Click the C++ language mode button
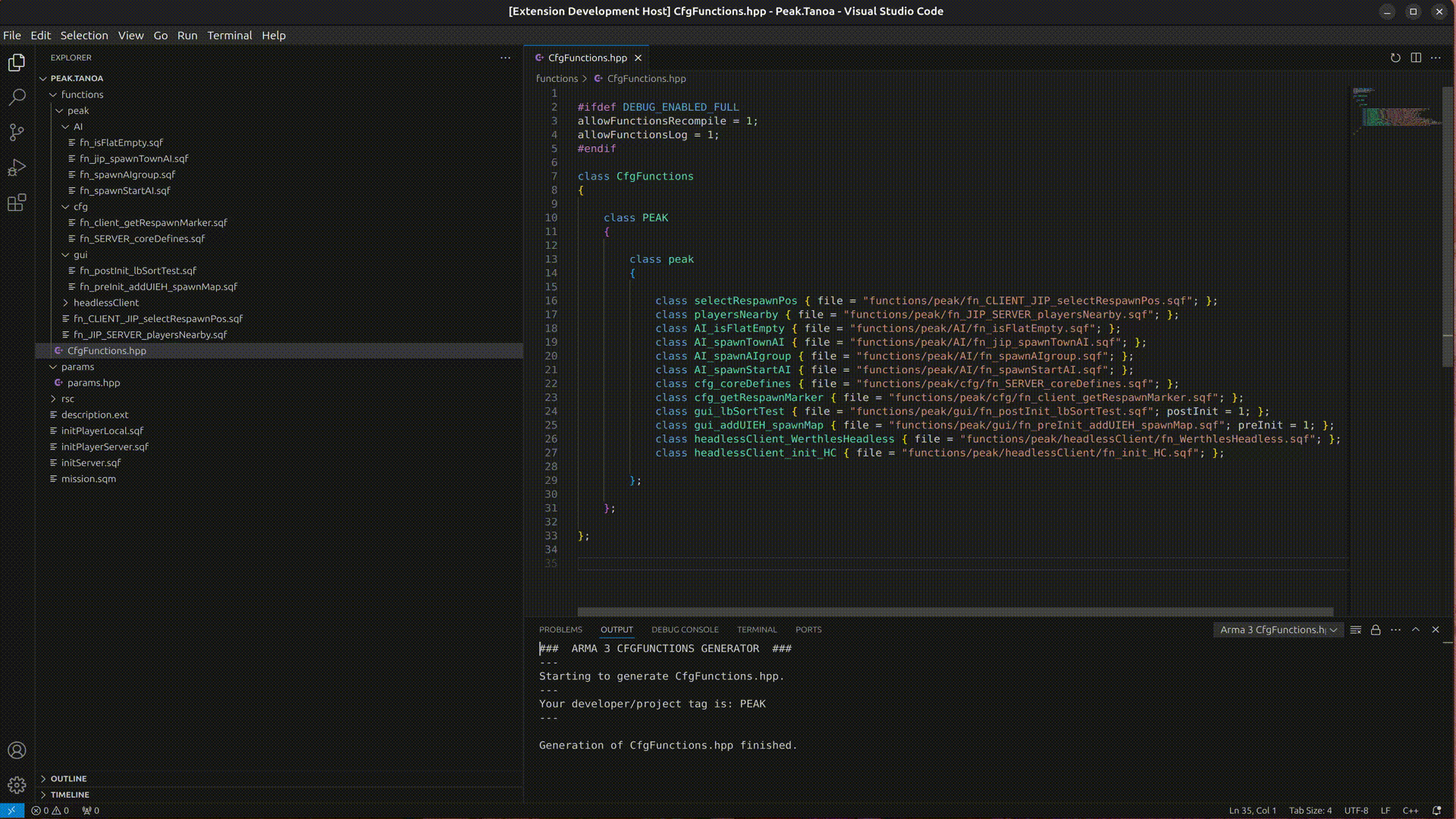Viewport: 1456px width, 819px height. [x=1410, y=810]
